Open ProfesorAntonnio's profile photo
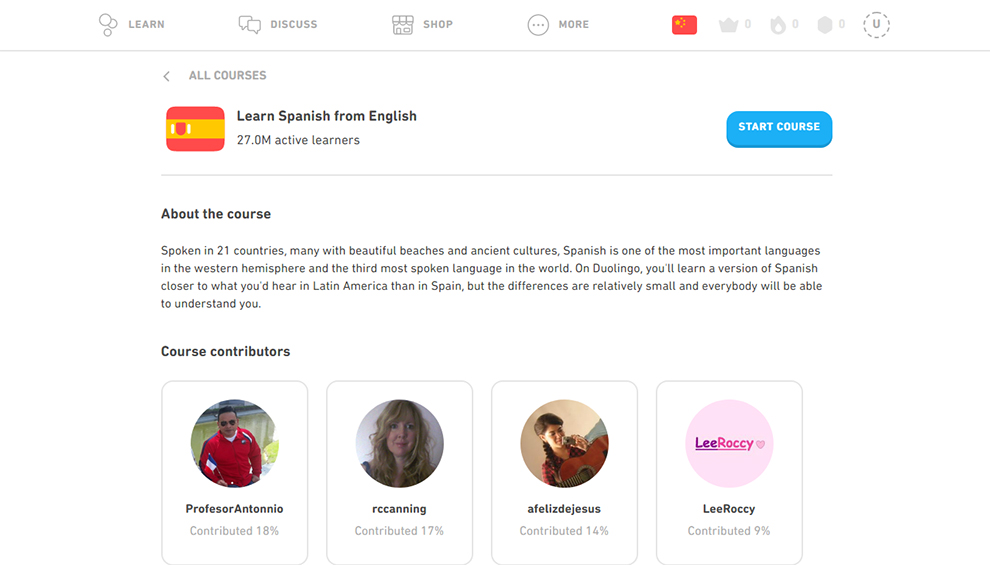This screenshot has height=565, width=990. (234, 443)
